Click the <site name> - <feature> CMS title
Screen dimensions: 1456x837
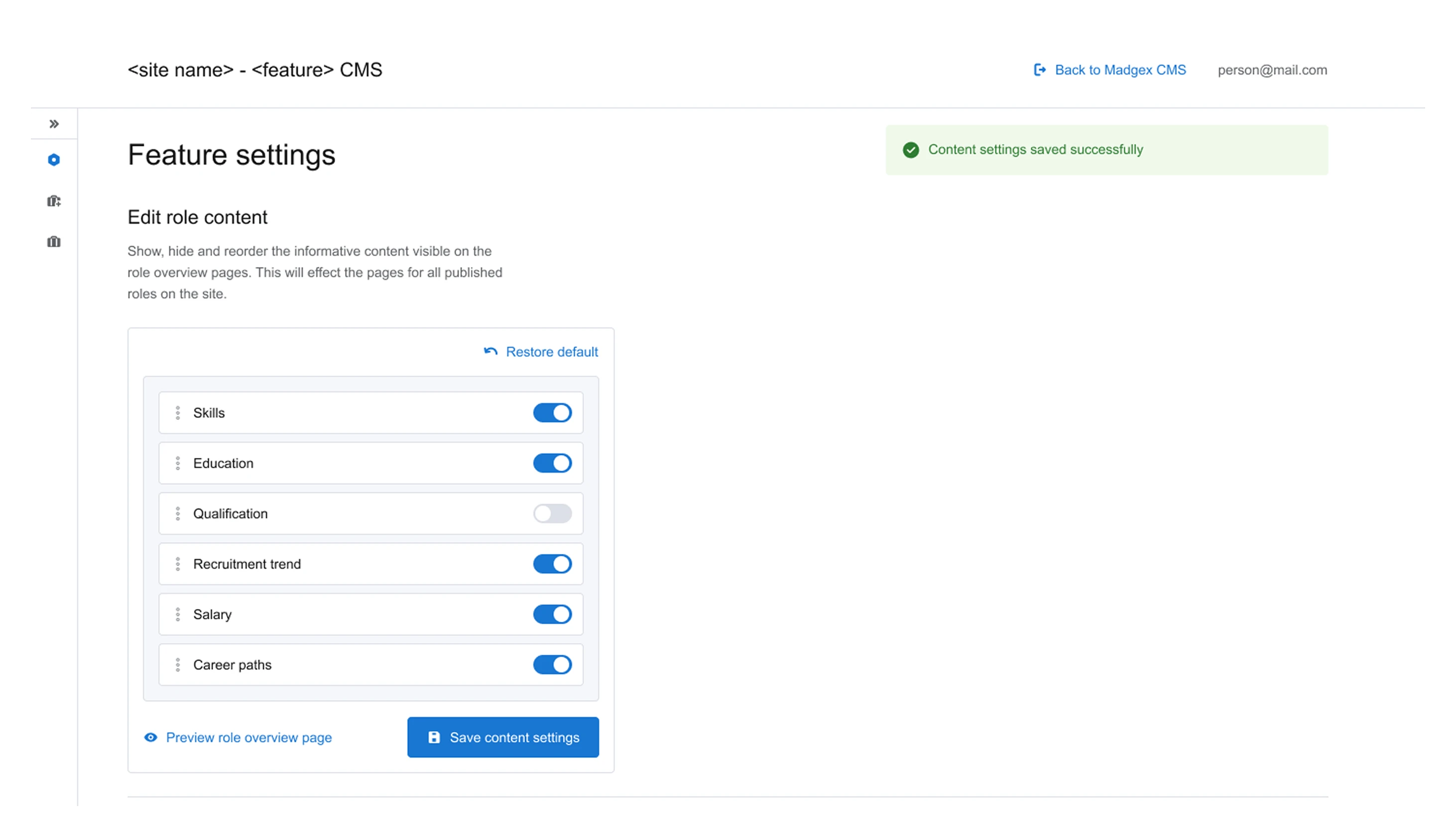(x=254, y=70)
